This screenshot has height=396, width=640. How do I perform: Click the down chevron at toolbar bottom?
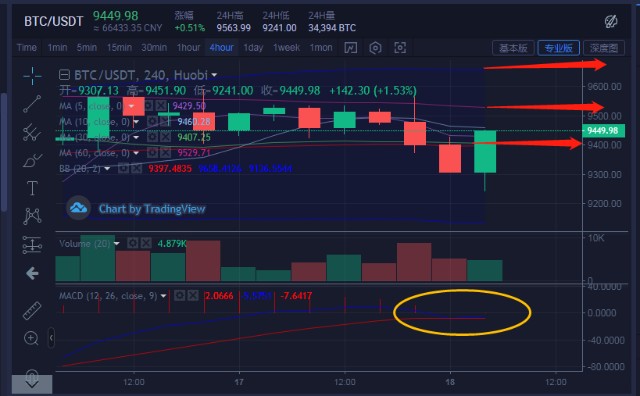click(x=32, y=384)
